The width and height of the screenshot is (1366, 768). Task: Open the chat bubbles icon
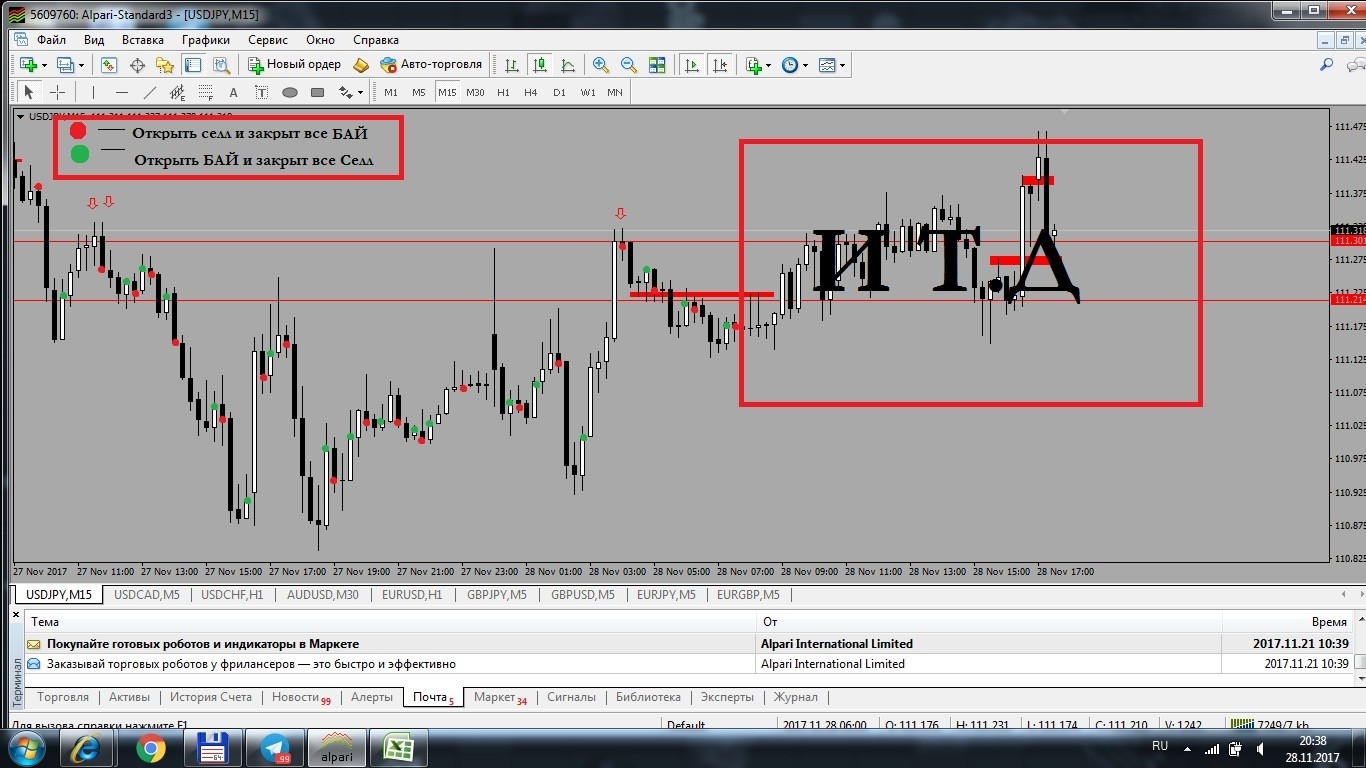(x=1354, y=65)
